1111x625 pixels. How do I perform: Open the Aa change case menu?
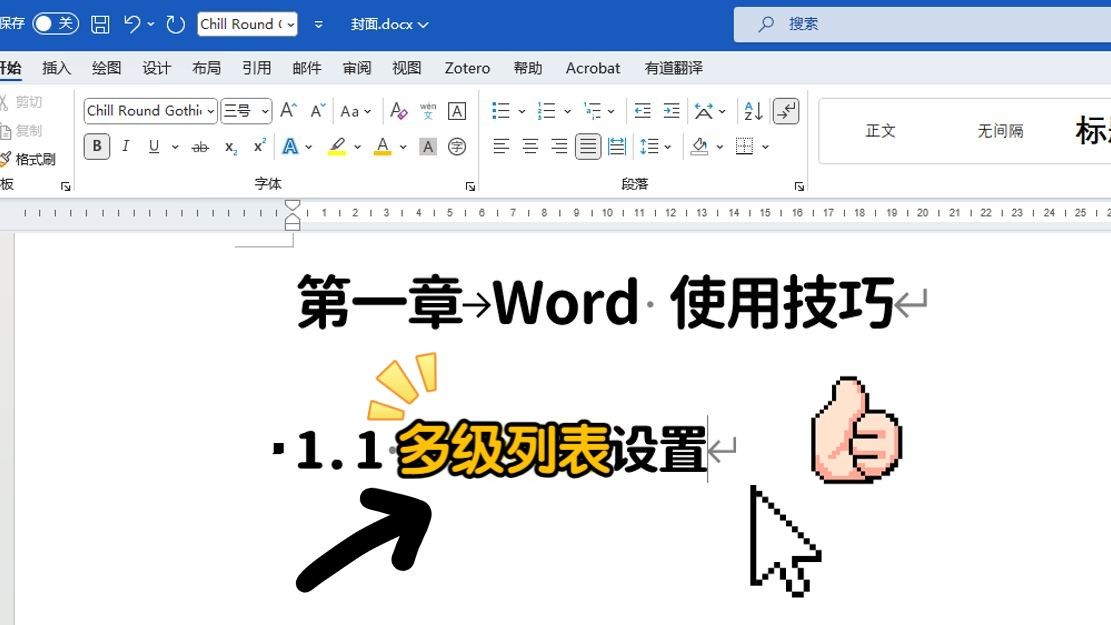pos(356,111)
